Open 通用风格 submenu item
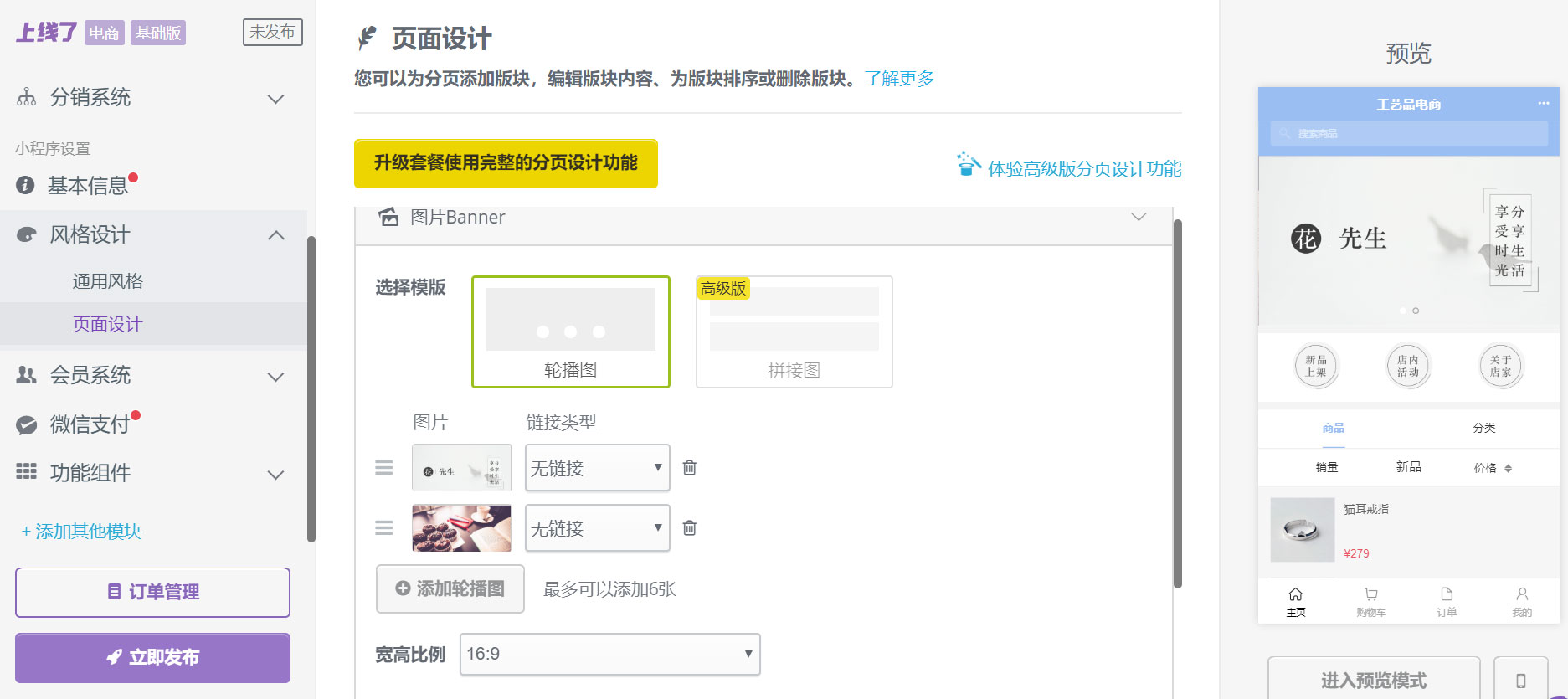1568x699 pixels. (x=107, y=281)
